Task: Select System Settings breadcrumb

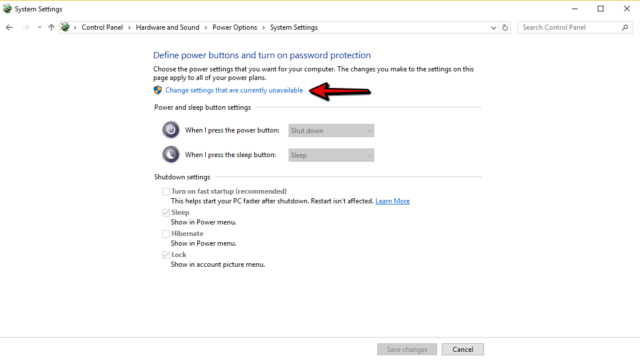Action: click(294, 27)
